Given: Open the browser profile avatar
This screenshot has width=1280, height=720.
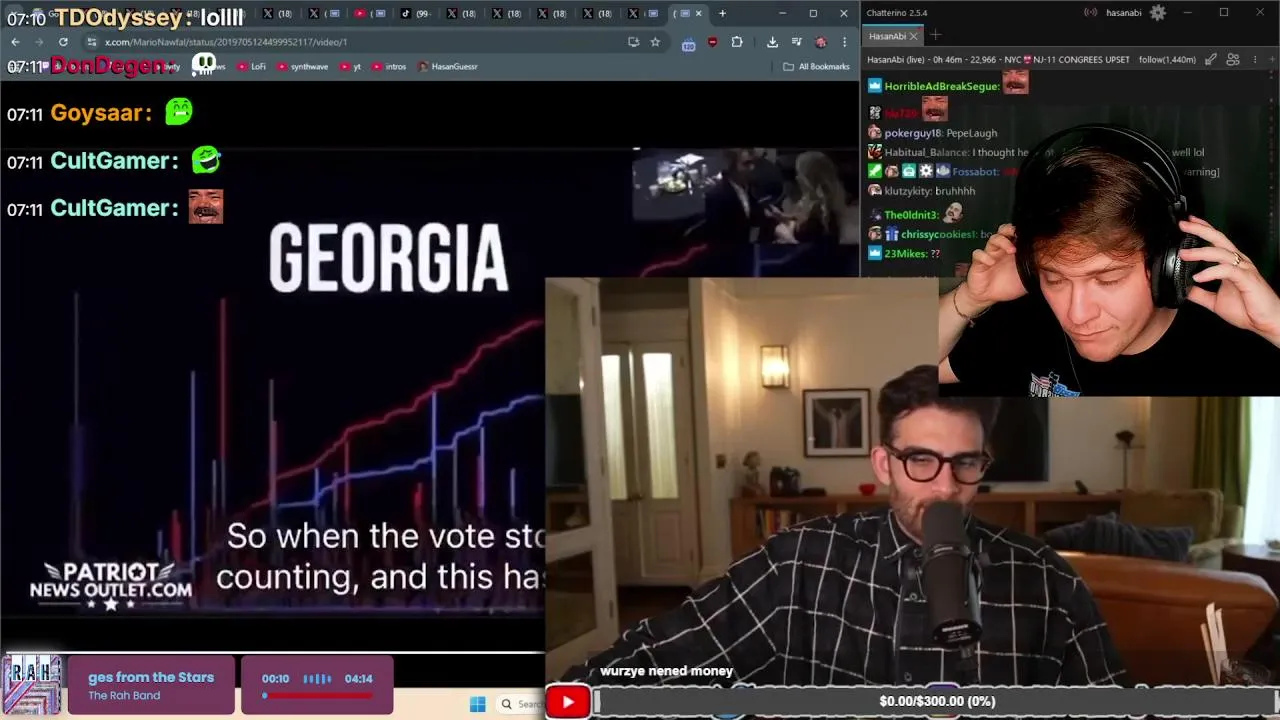Looking at the screenshot, I should (820, 42).
